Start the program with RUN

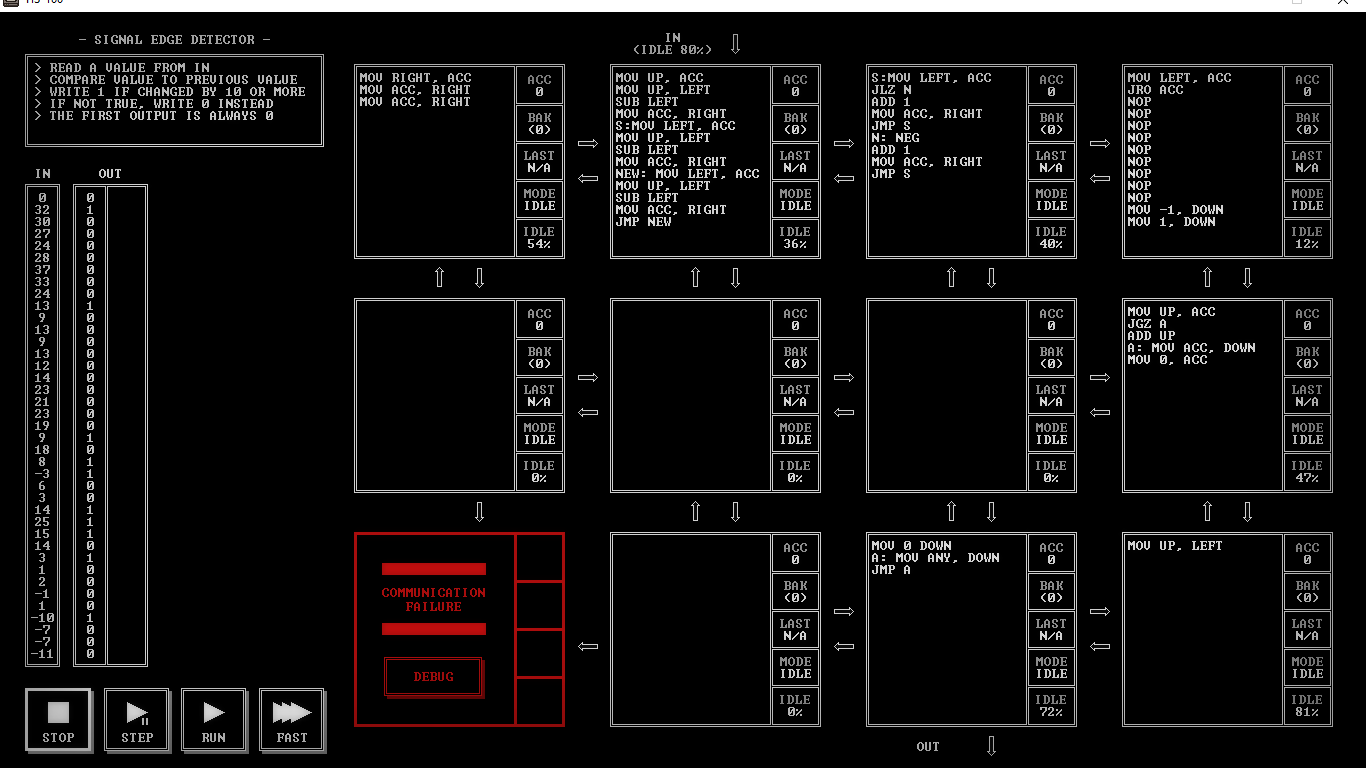click(214, 720)
